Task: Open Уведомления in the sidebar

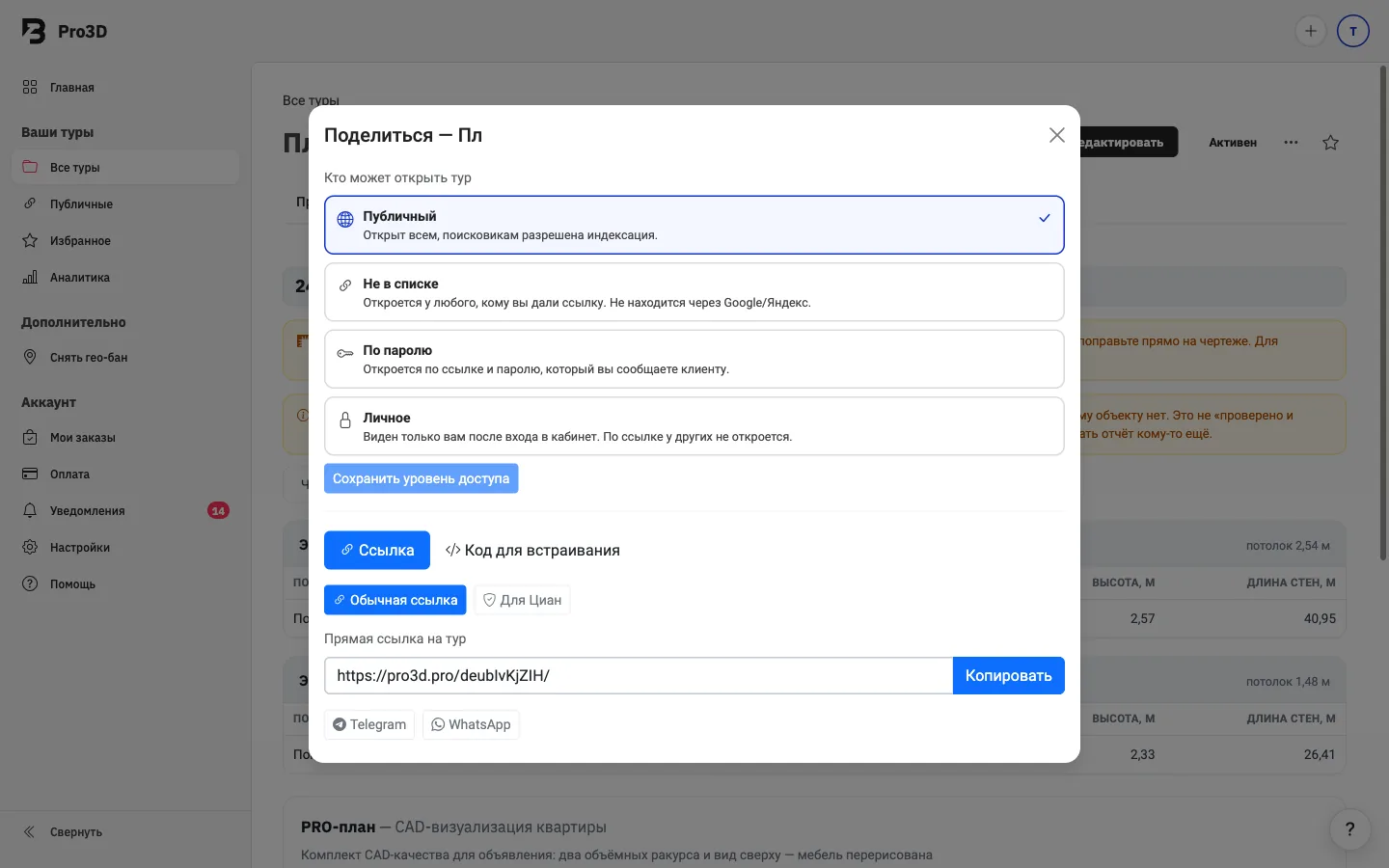Action: pyautogui.click(x=125, y=510)
